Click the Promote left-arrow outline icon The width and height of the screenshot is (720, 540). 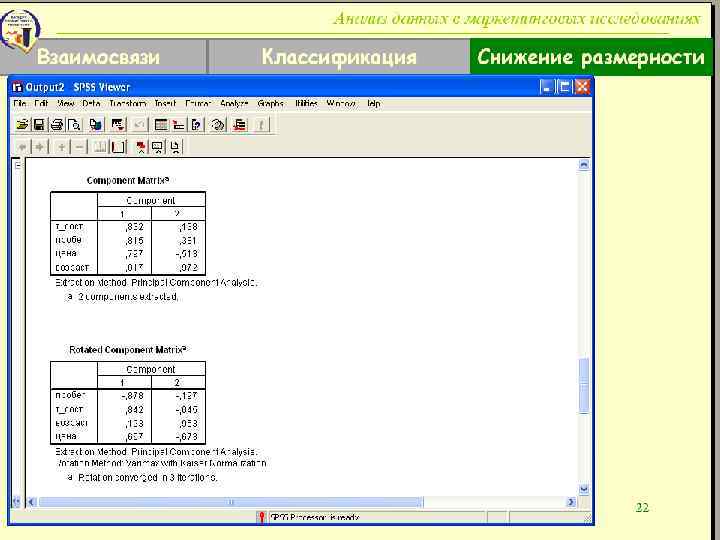(x=22, y=147)
